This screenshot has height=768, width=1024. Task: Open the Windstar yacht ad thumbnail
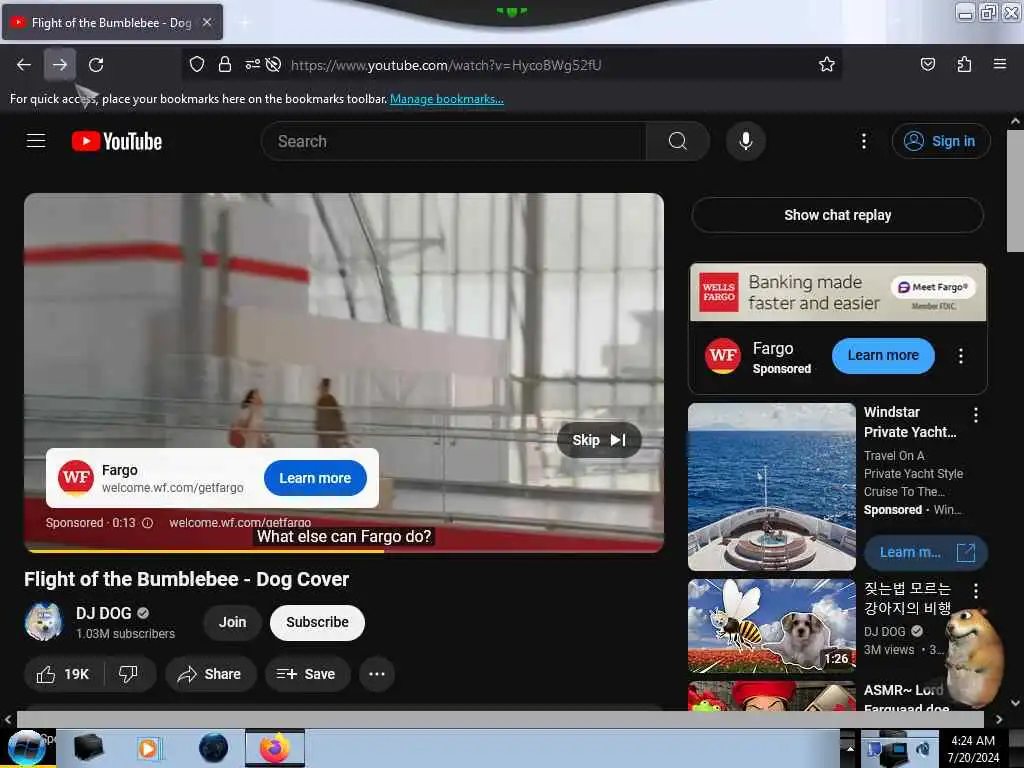772,487
